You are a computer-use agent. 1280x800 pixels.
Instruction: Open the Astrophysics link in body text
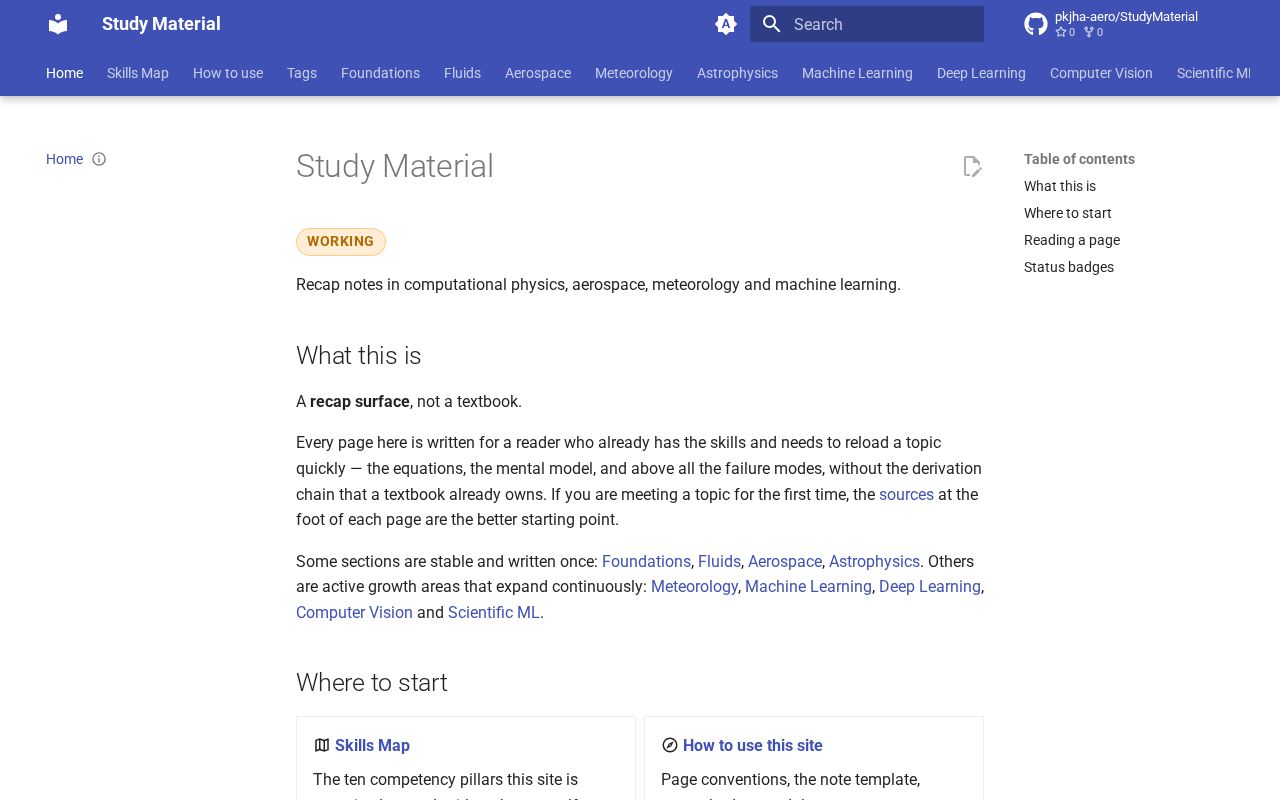(874, 561)
